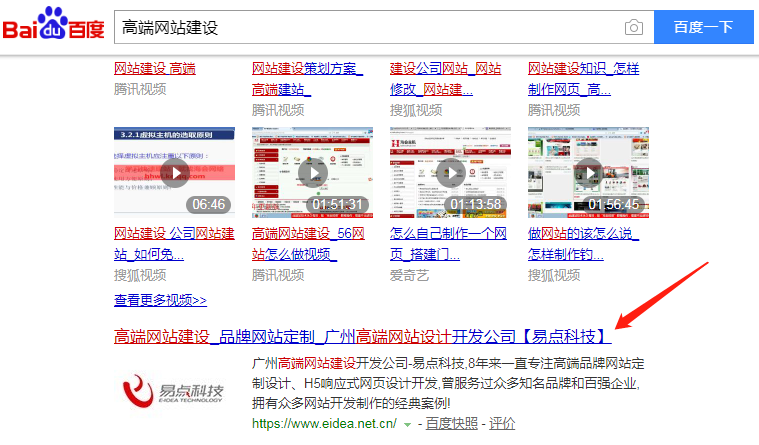Click the 易点科技 company logo thumbnail
Image resolution: width=759 pixels, height=445 pixels.
point(173,391)
